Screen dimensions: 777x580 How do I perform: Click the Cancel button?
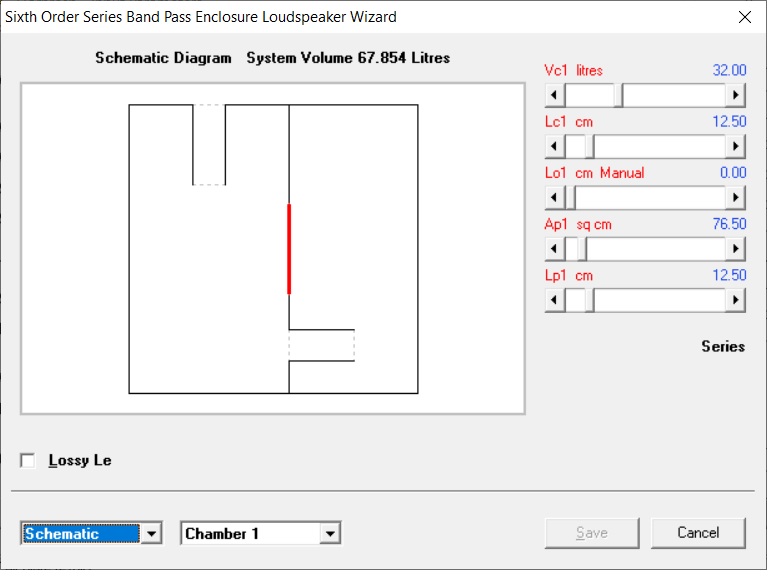[x=698, y=533]
